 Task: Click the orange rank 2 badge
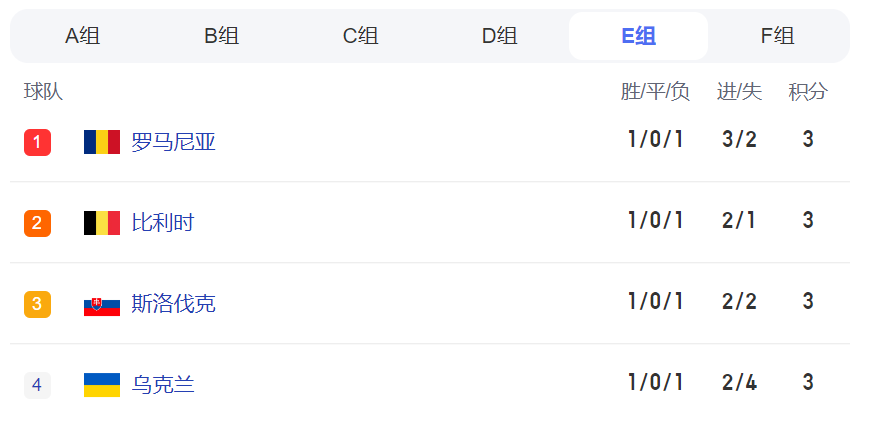37,224
